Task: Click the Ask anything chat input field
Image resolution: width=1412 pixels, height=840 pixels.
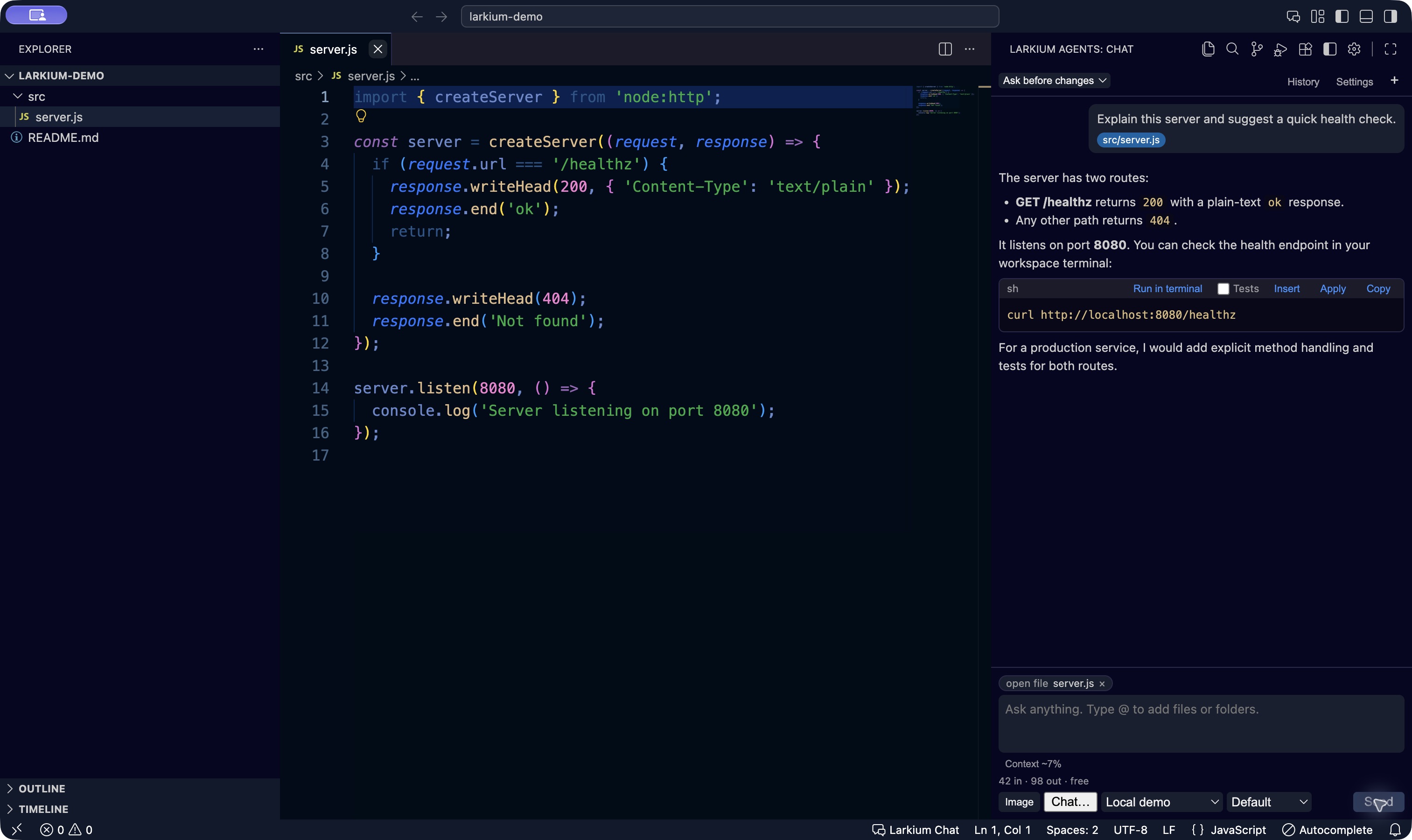Action: click(x=1201, y=724)
